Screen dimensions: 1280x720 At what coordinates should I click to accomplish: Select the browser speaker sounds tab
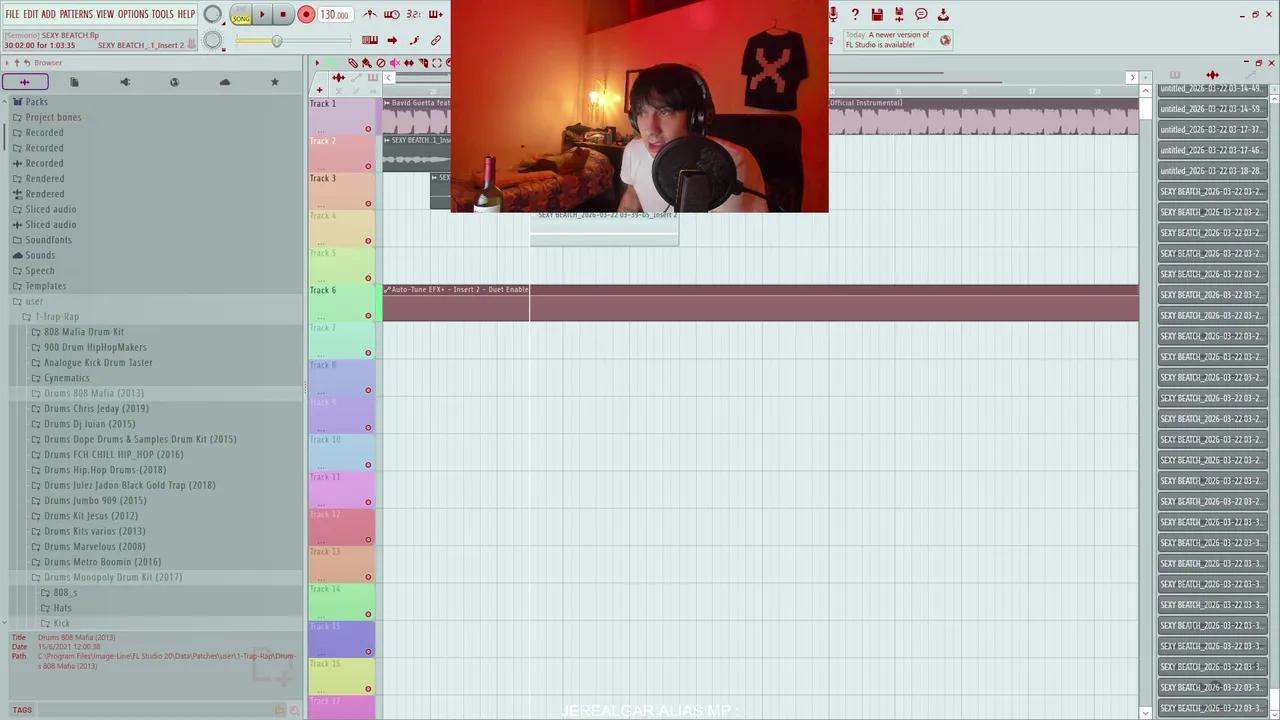[x=125, y=82]
